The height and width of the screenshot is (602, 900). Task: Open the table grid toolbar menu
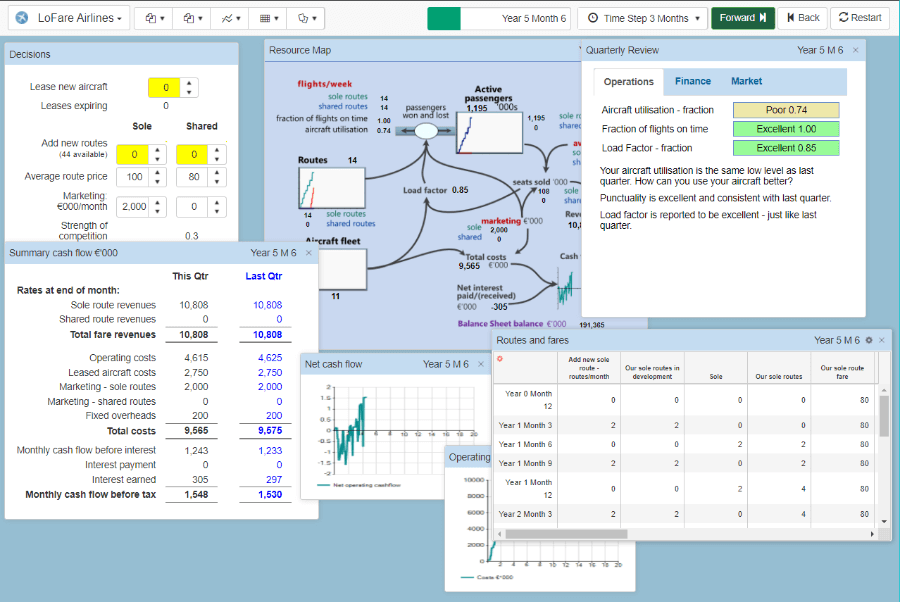267,18
